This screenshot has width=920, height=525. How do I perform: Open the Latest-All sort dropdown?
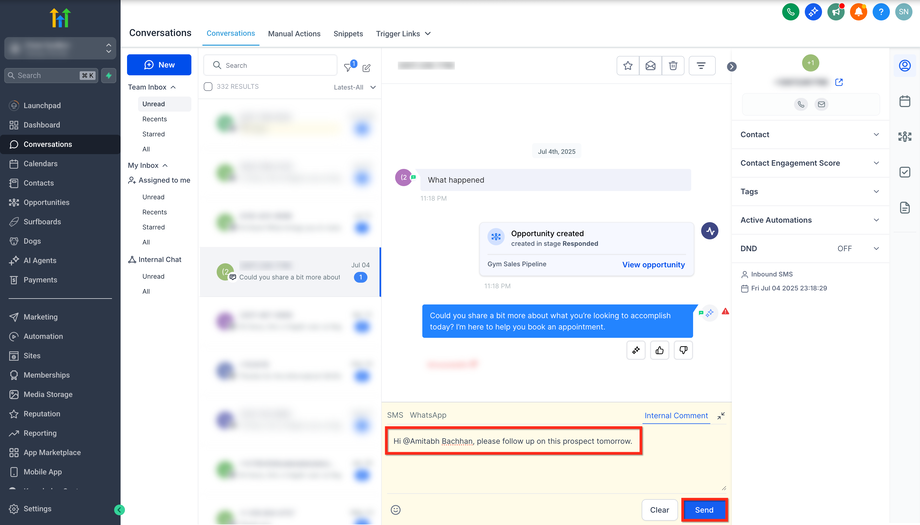click(354, 87)
